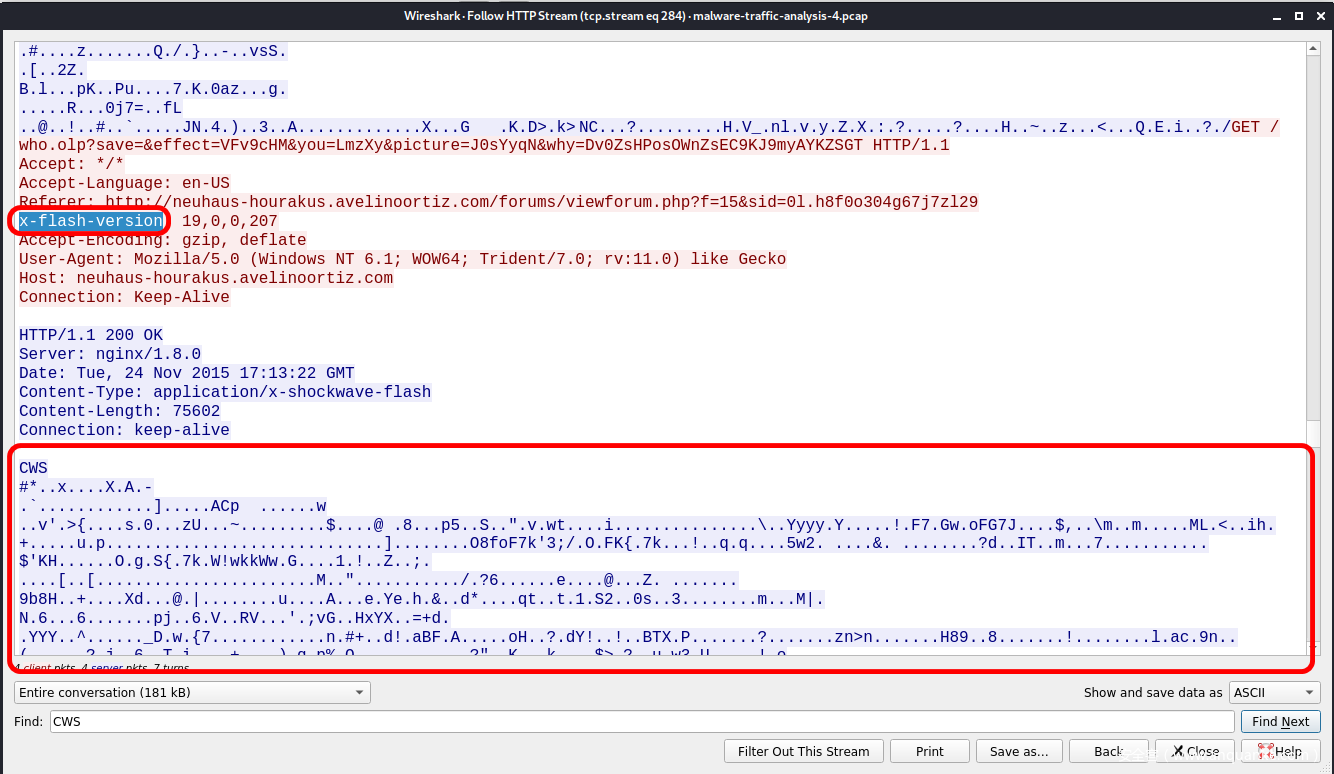Click the request's Connection: Keep-Alive line
Image resolution: width=1334 pixels, height=774 pixels.
[124, 297]
